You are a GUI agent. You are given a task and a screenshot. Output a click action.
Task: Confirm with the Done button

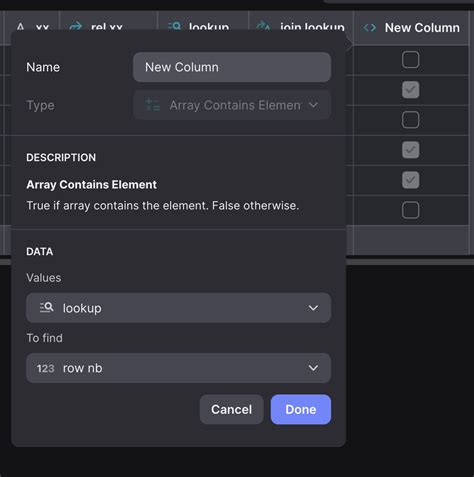(301, 409)
